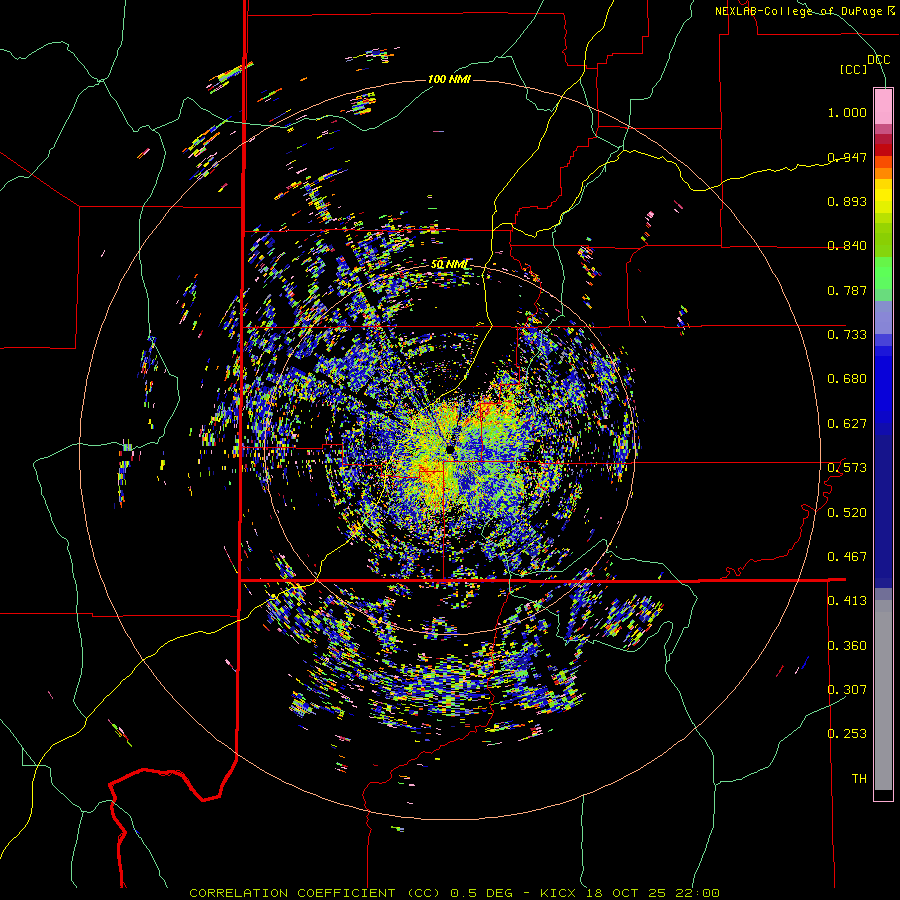Image resolution: width=900 pixels, height=900 pixels.
Task: Select the 0.360 scale value
Action: click(x=847, y=646)
